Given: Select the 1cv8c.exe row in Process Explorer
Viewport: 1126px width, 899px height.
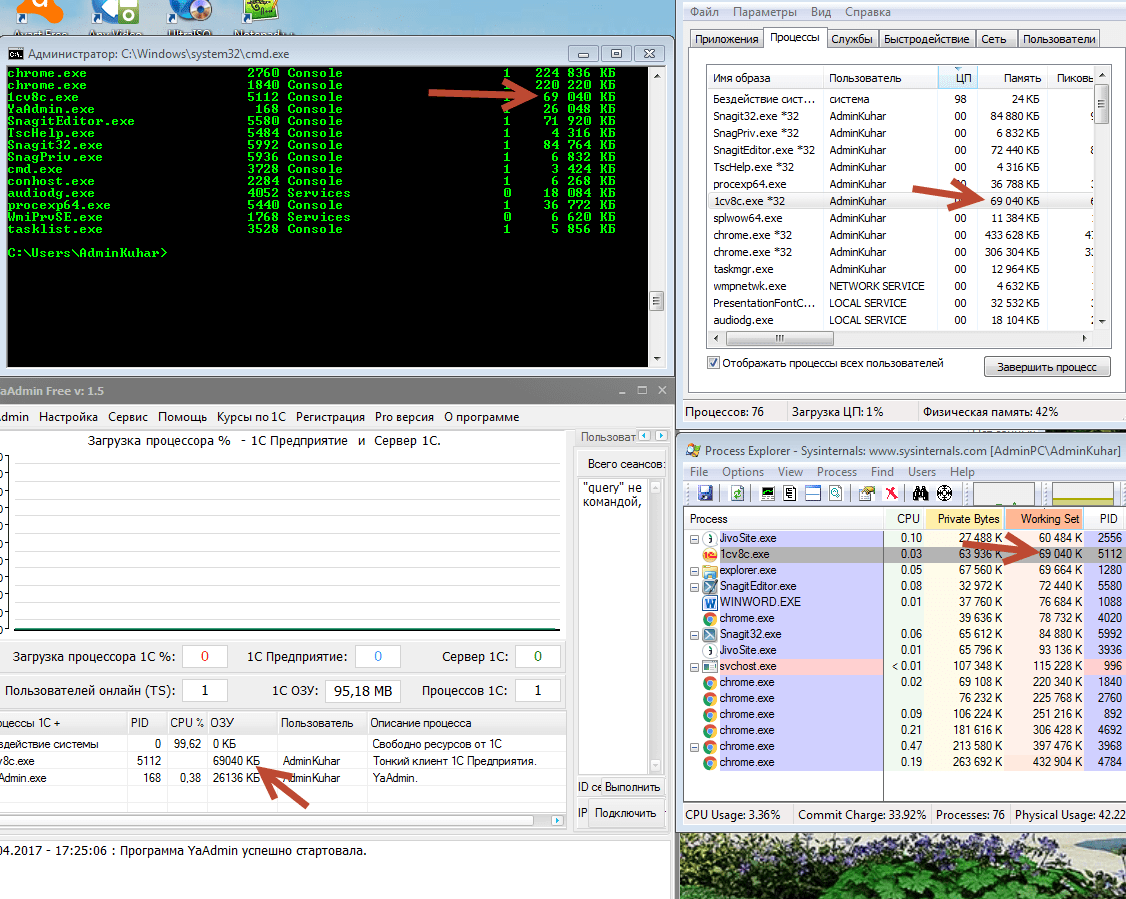Looking at the screenshot, I should [745, 554].
